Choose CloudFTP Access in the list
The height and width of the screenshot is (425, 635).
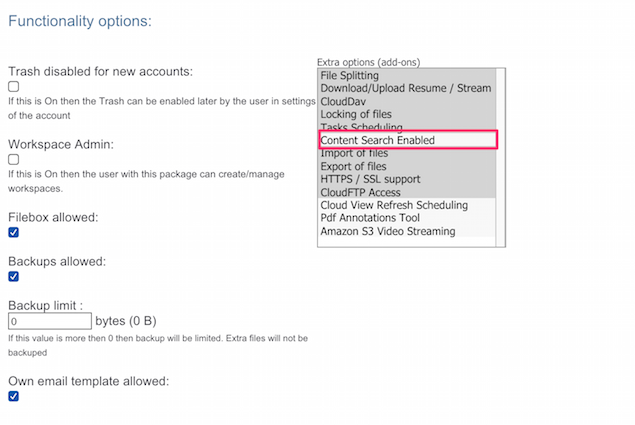tap(360, 193)
